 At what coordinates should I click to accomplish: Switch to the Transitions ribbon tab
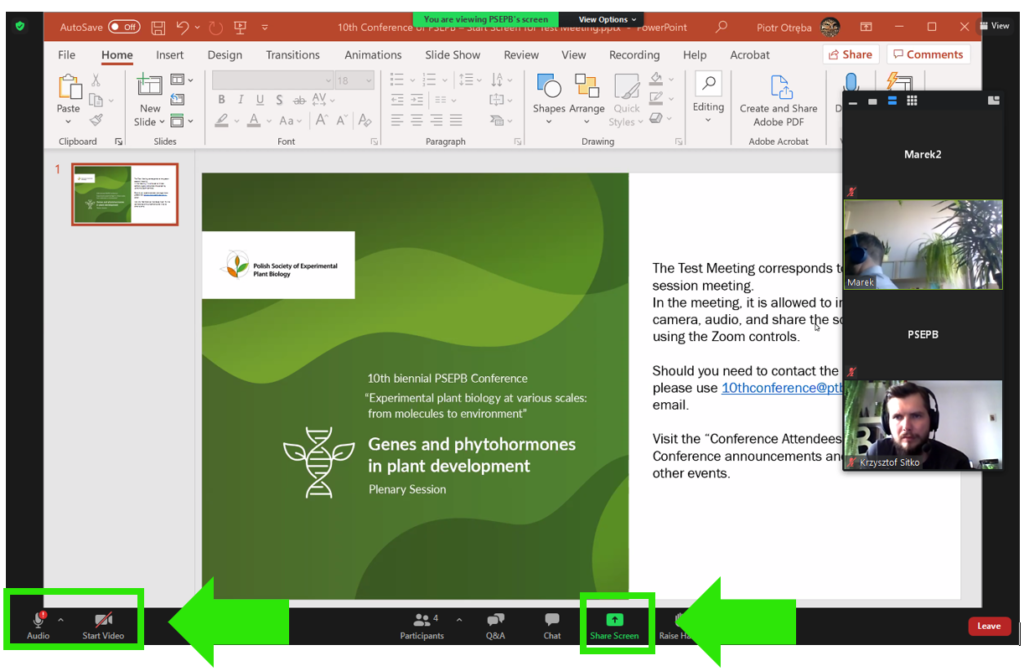click(293, 55)
